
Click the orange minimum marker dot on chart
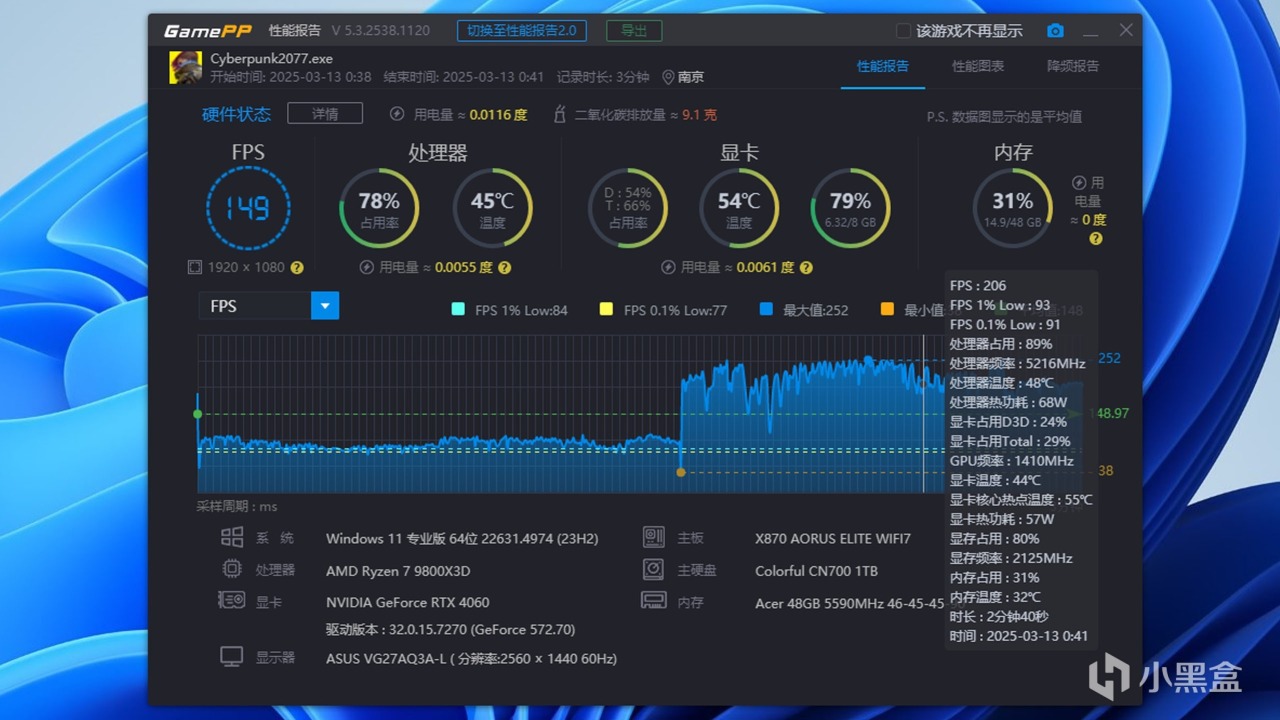(x=681, y=472)
